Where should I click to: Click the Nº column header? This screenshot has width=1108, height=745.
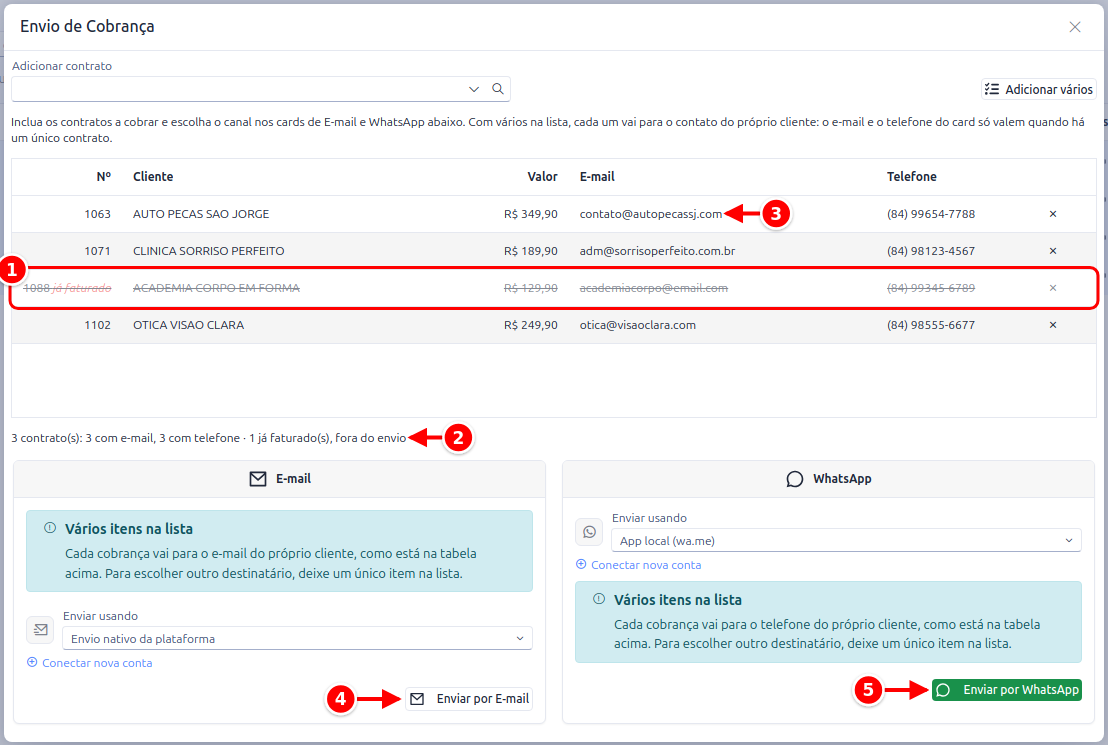point(104,177)
